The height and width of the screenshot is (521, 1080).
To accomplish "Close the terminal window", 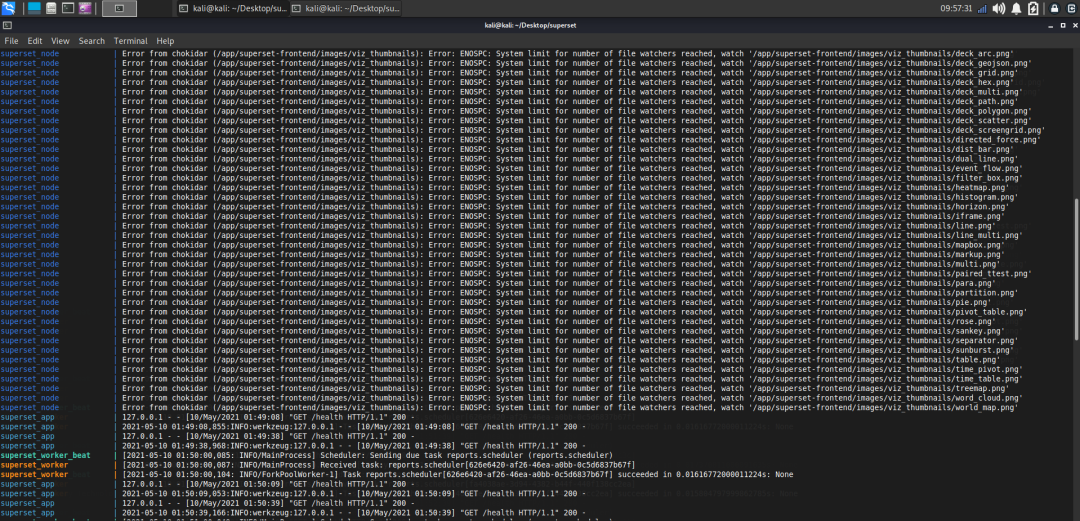I will click(1075, 25).
